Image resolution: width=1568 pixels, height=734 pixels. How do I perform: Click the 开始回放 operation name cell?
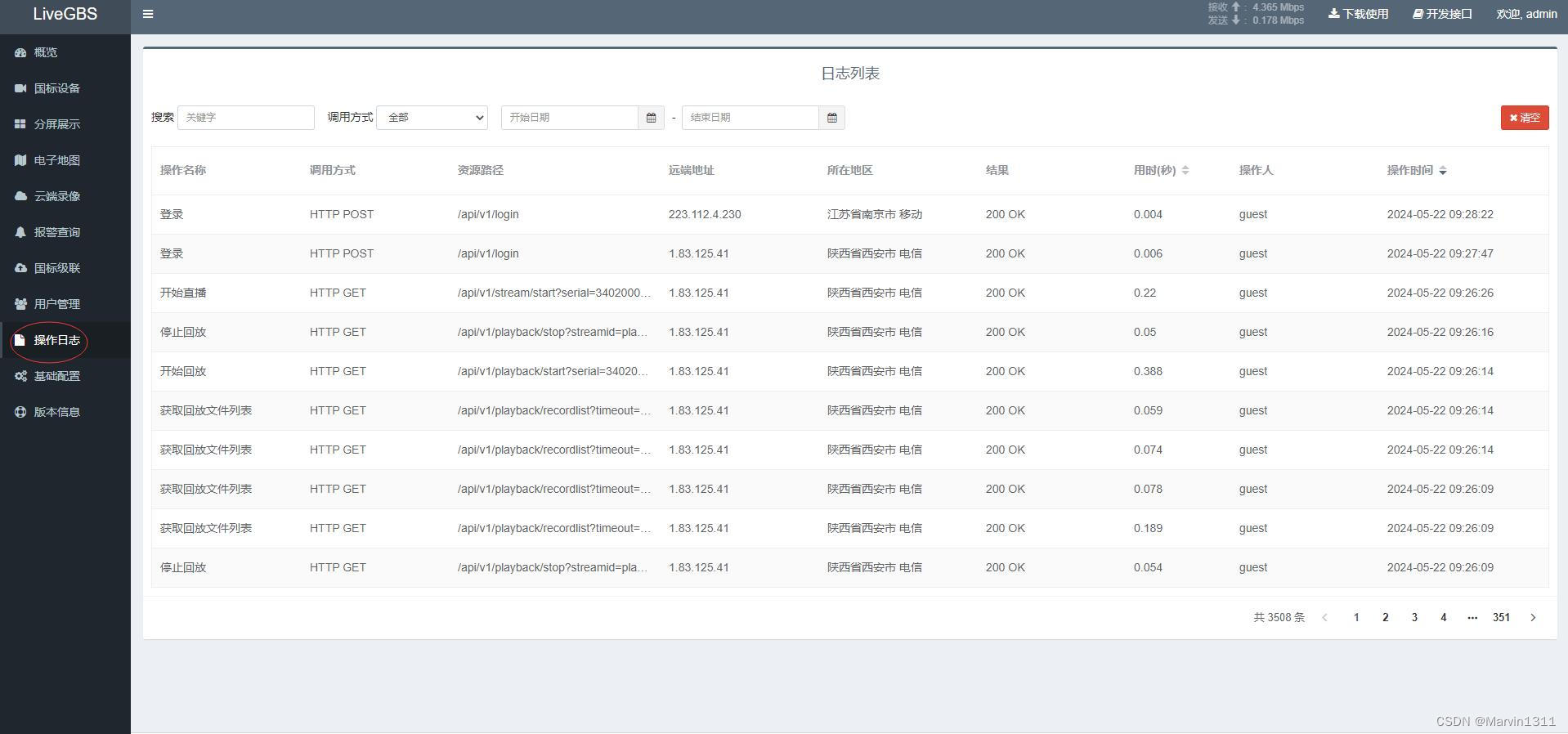coord(183,371)
